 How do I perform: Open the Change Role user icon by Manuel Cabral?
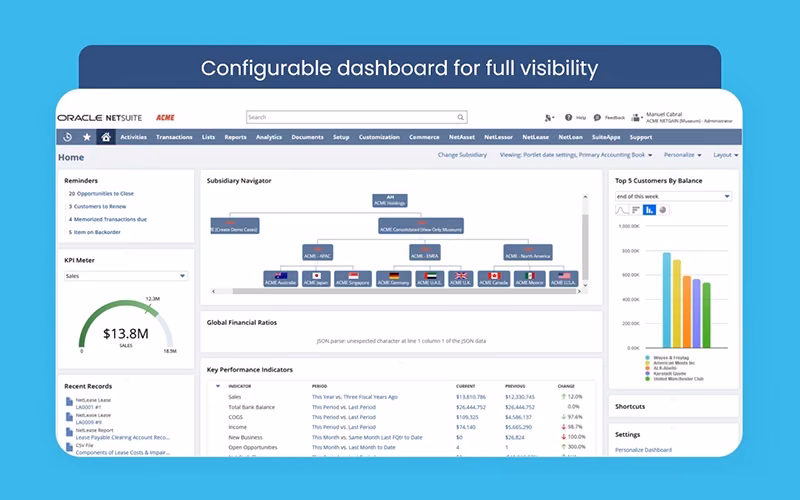[636, 117]
